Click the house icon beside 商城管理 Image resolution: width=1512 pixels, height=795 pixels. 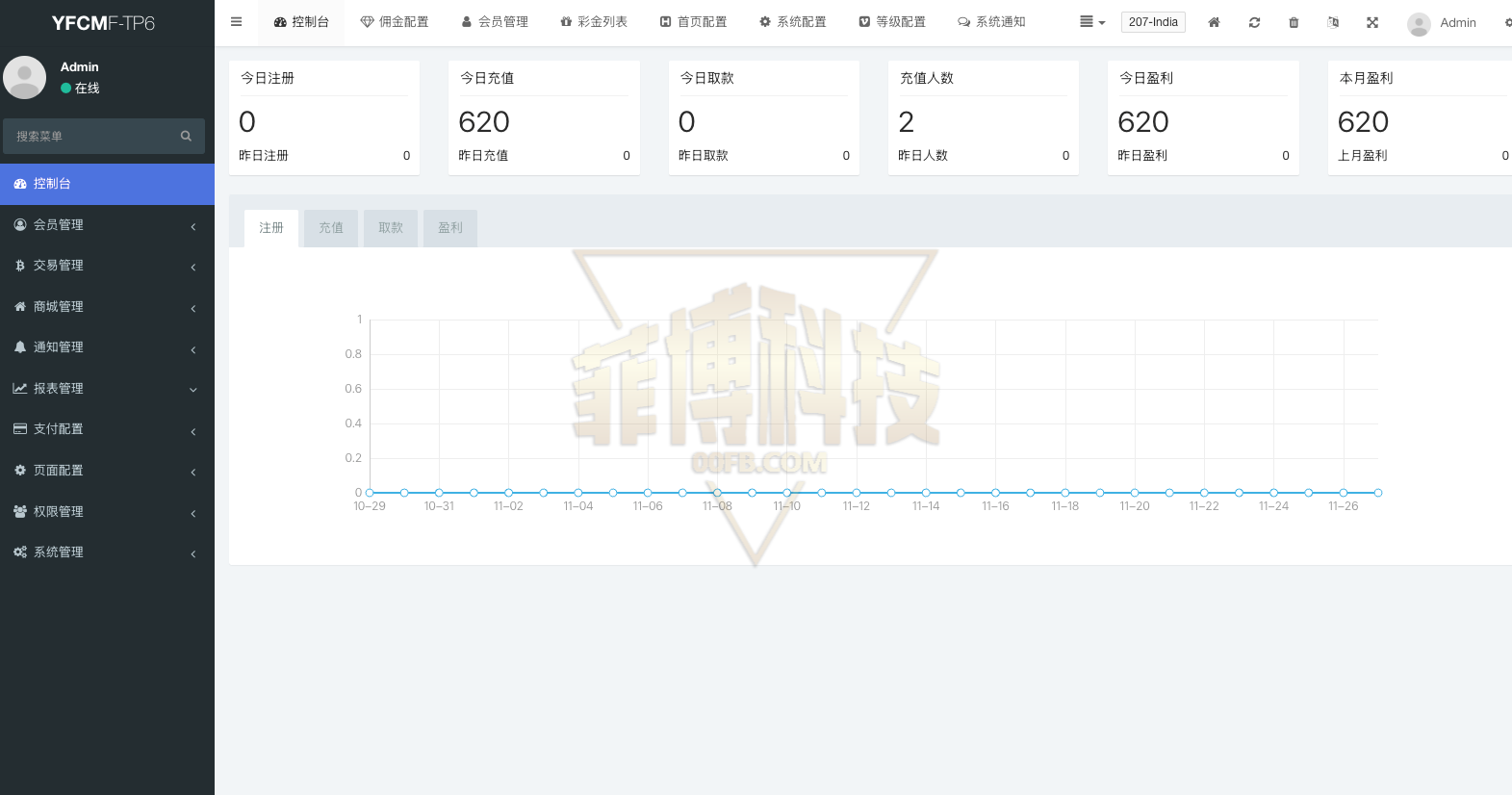(20, 306)
